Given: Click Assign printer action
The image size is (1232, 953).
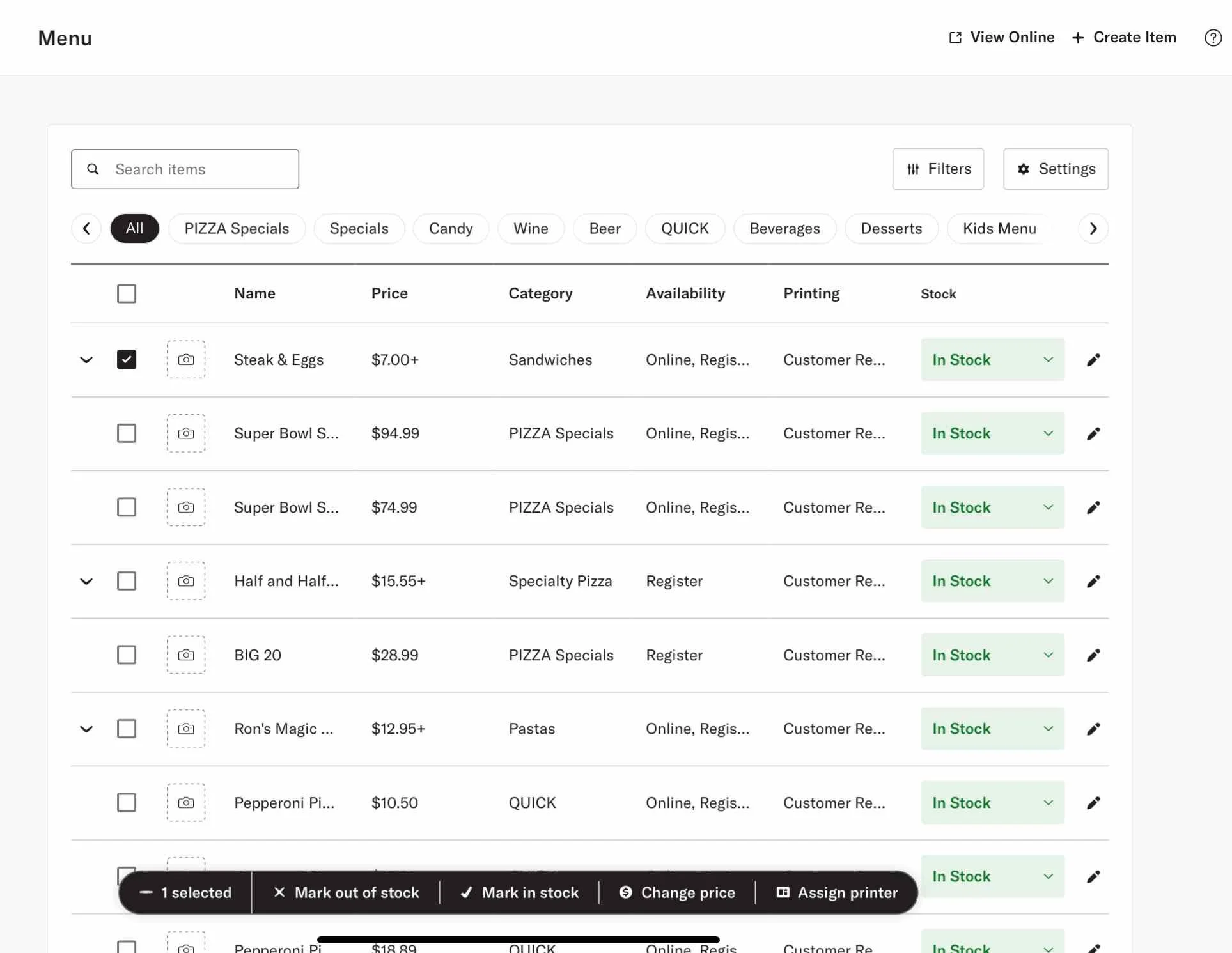Looking at the screenshot, I should coord(837,893).
